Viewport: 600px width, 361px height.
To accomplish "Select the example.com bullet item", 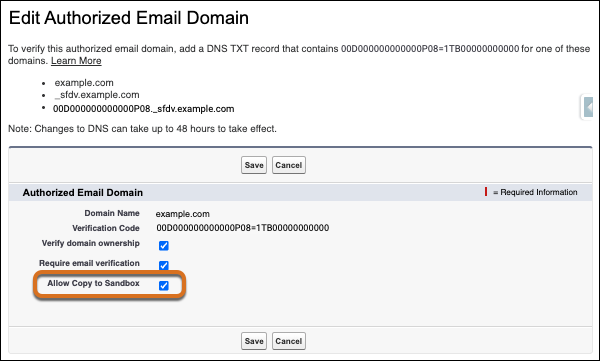I will click(84, 83).
